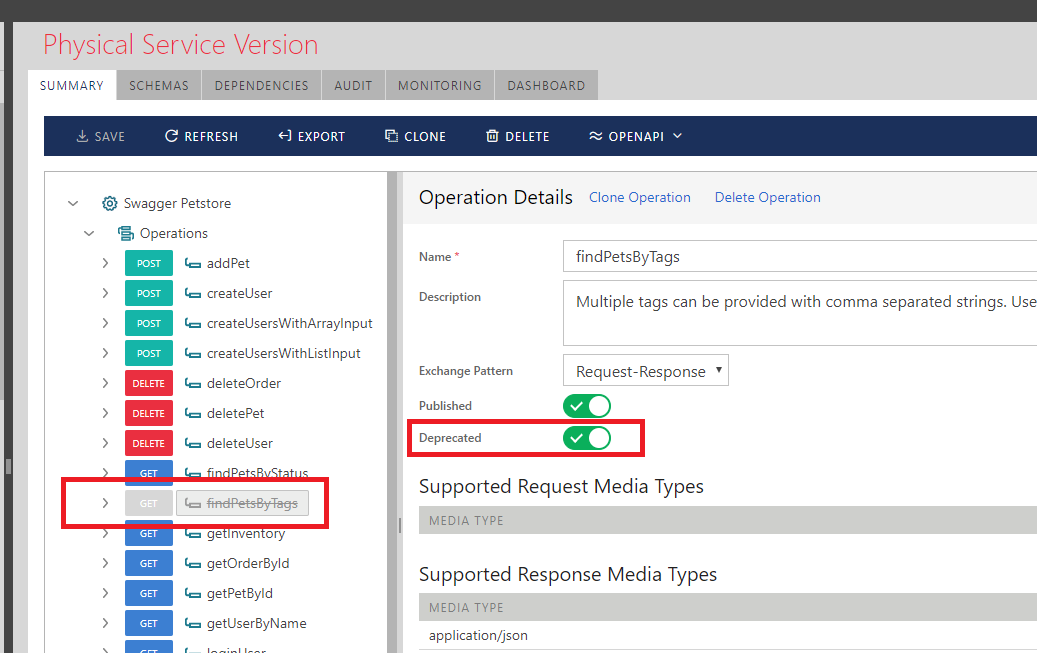Click the Save download icon
Viewport: 1037px width, 653px height.
click(82, 136)
